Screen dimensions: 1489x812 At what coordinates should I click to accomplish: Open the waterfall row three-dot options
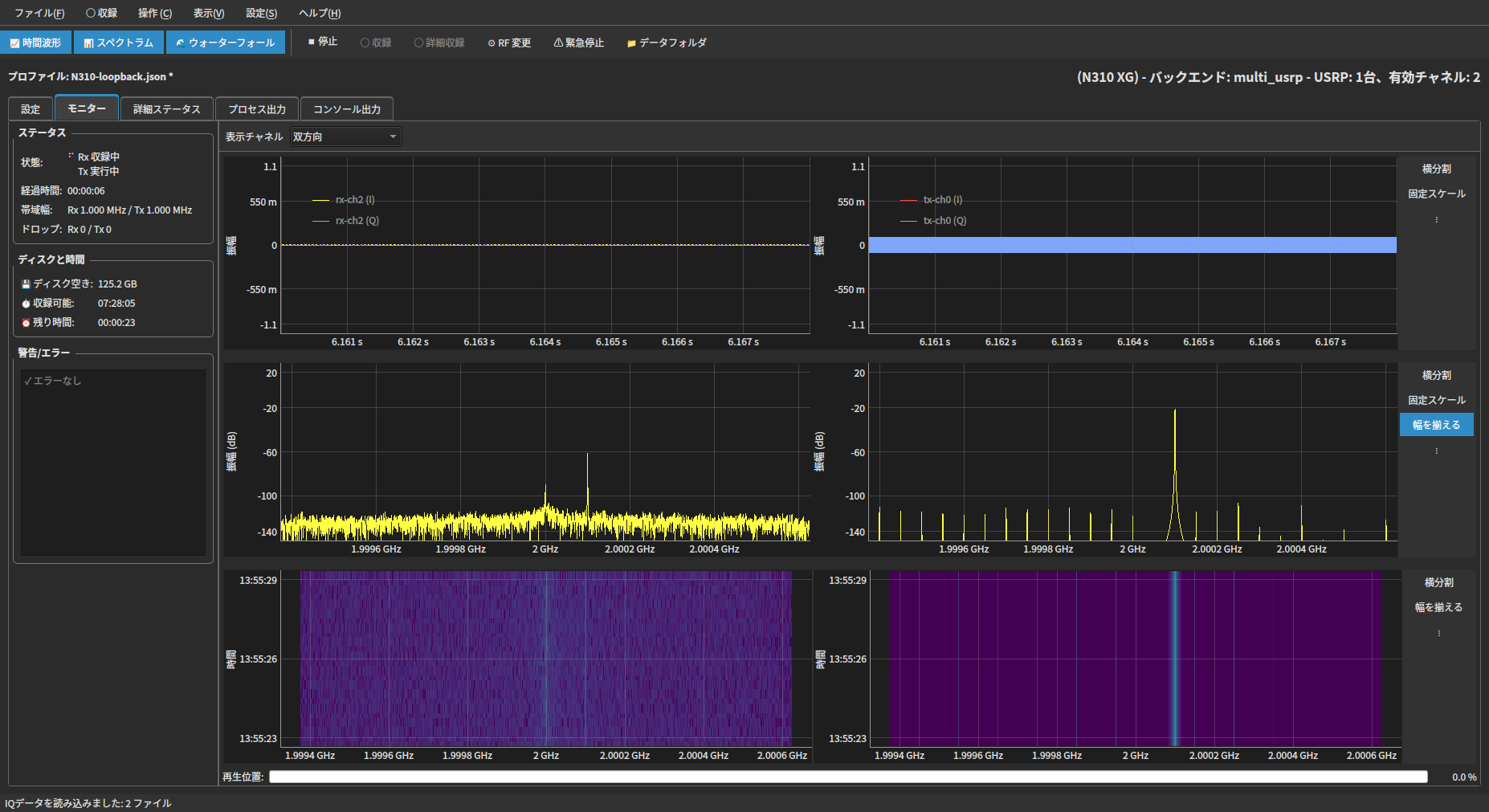click(x=1438, y=633)
